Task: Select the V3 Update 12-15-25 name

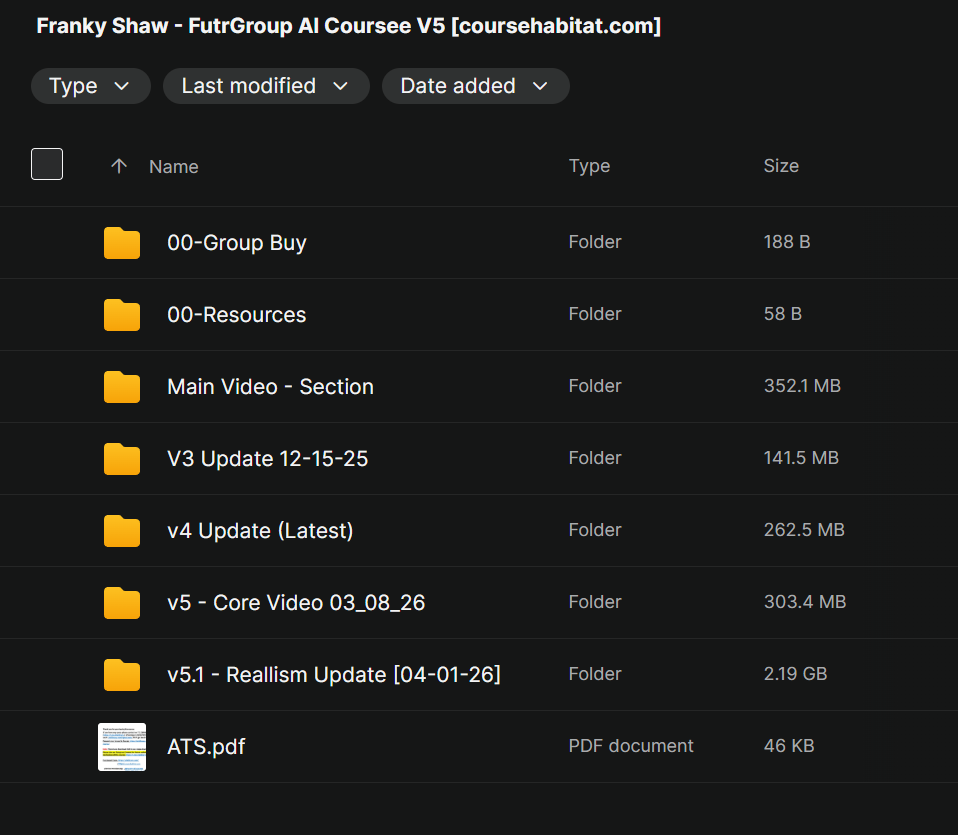Action: [268, 459]
